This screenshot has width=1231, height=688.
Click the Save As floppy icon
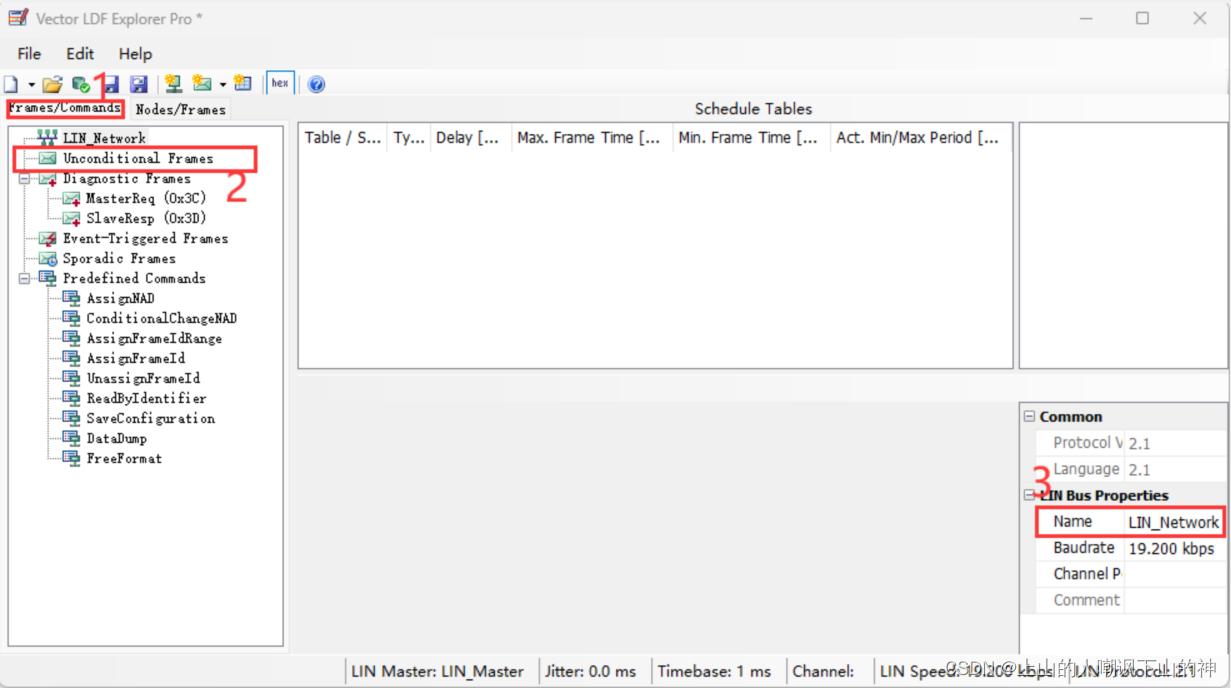point(139,84)
